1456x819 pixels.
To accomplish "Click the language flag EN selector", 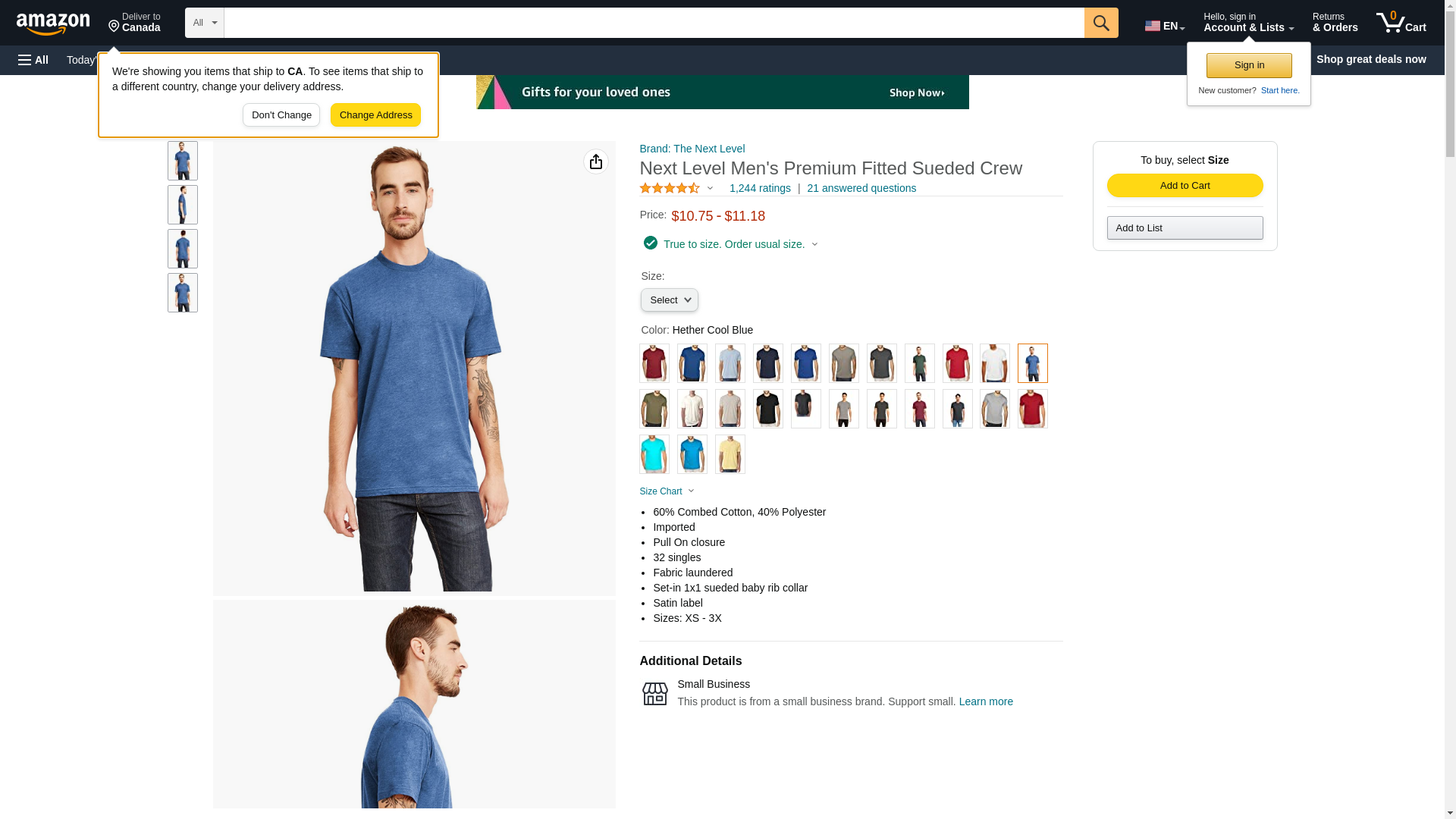I will [1165, 26].
